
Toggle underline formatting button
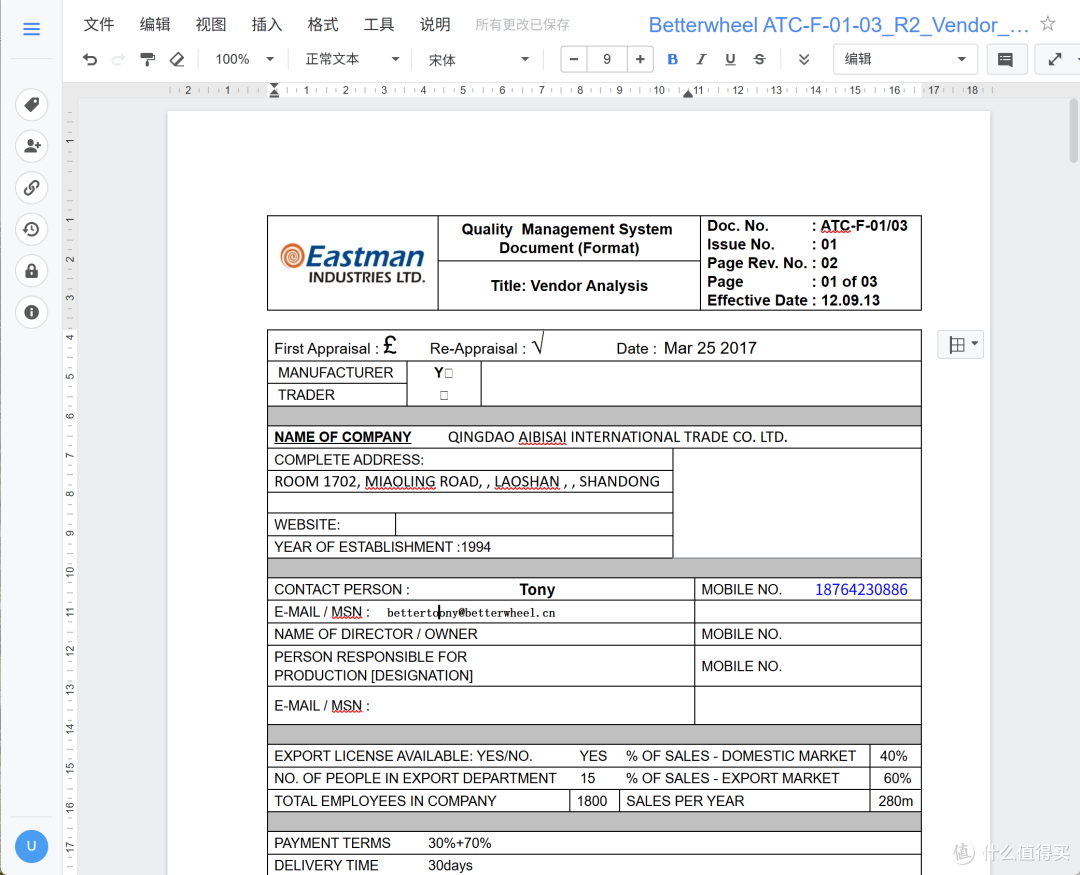[x=730, y=59]
